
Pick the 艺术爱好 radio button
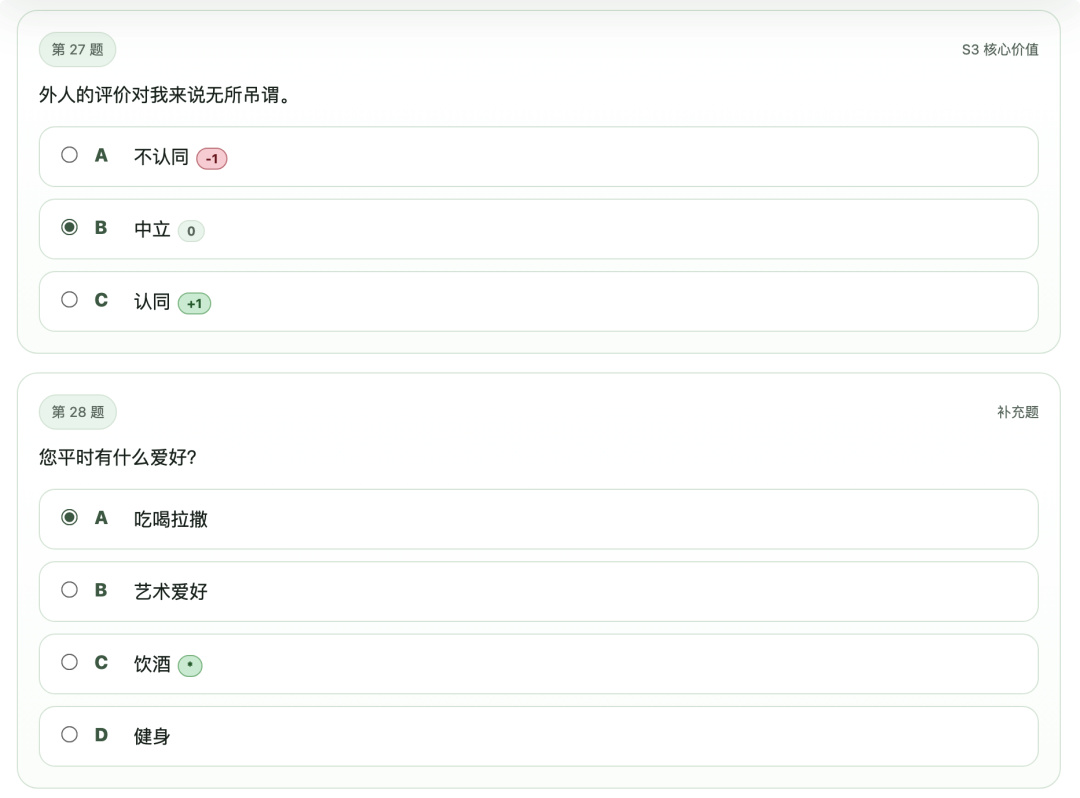click(x=69, y=590)
